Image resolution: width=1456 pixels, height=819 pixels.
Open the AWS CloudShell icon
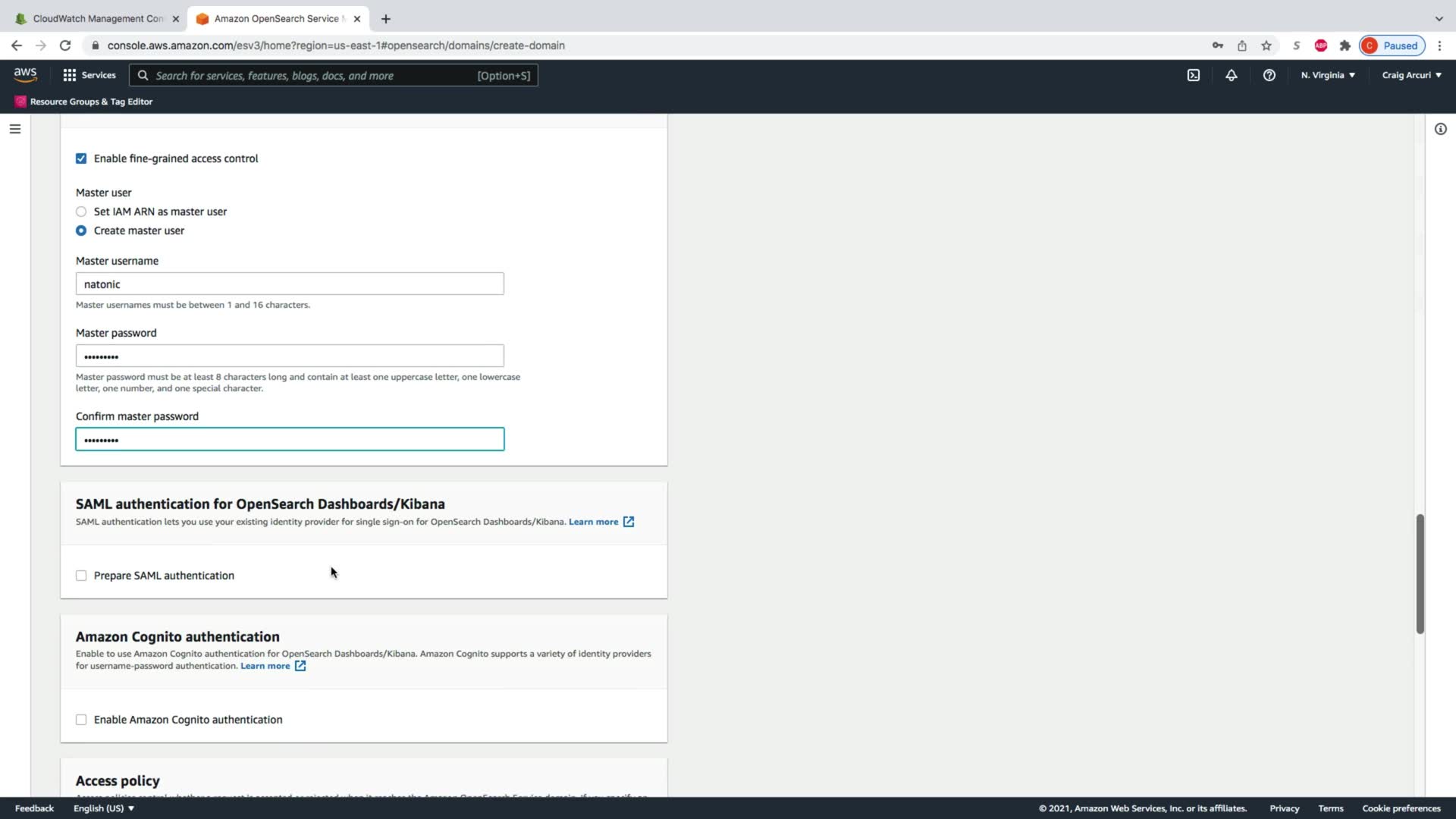point(1193,75)
